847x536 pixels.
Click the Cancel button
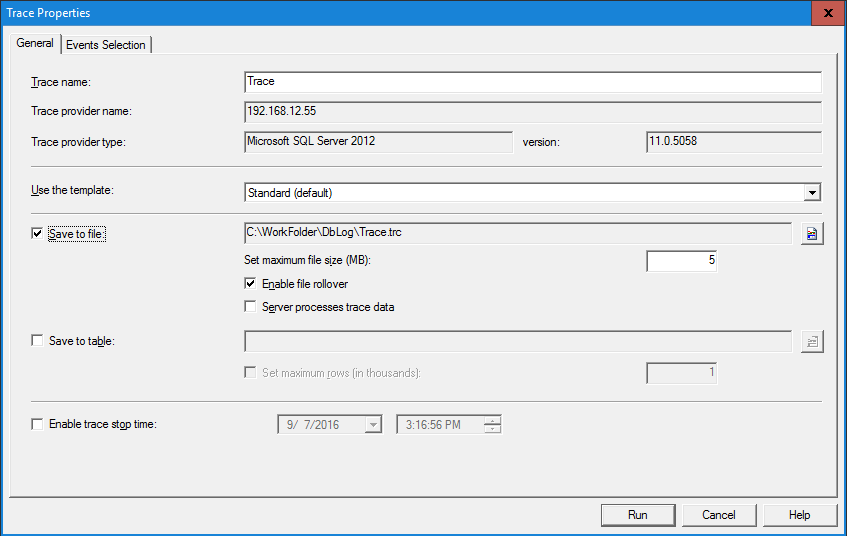click(719, 515)
